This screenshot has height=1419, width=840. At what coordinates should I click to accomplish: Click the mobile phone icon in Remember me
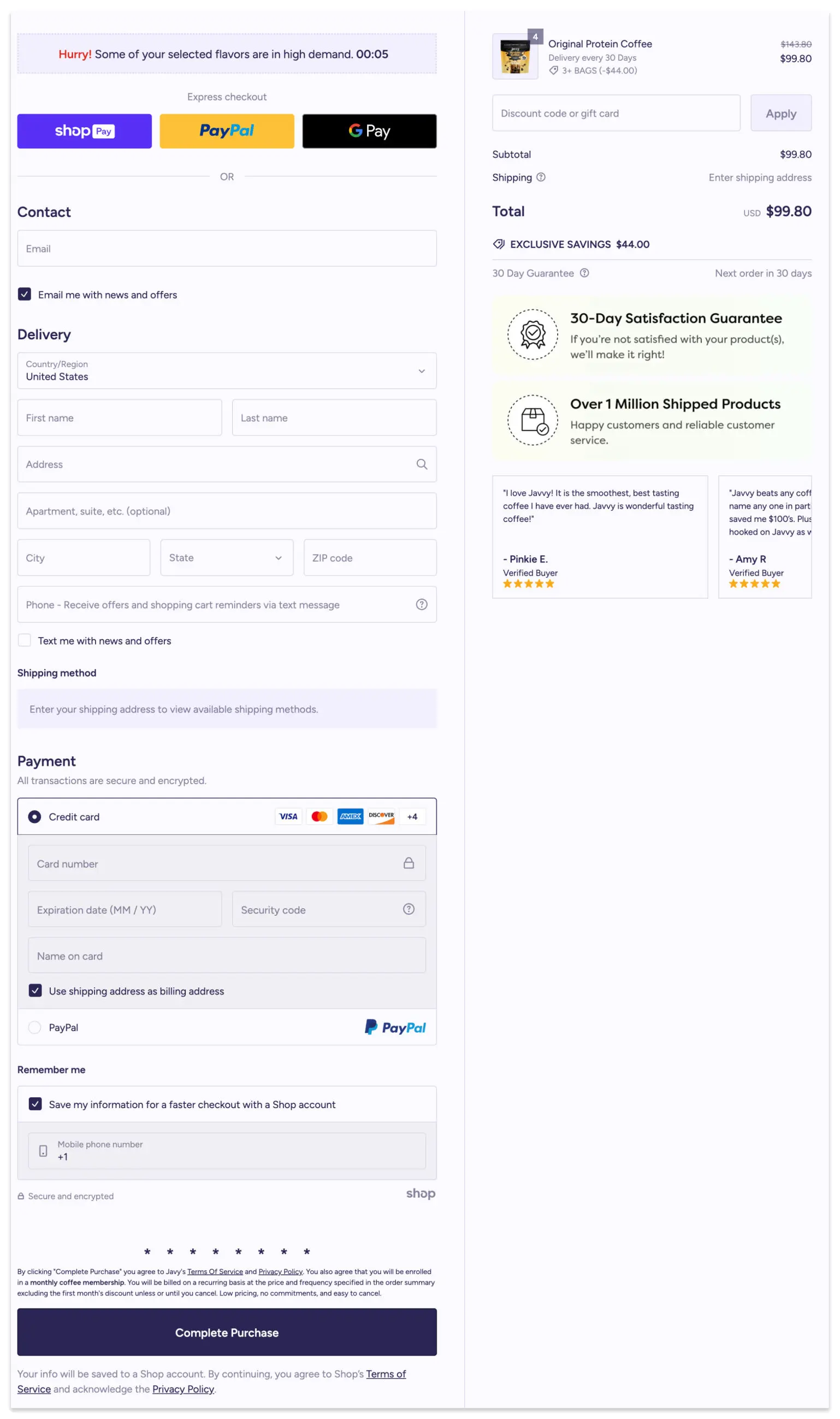pos(43,1151)
